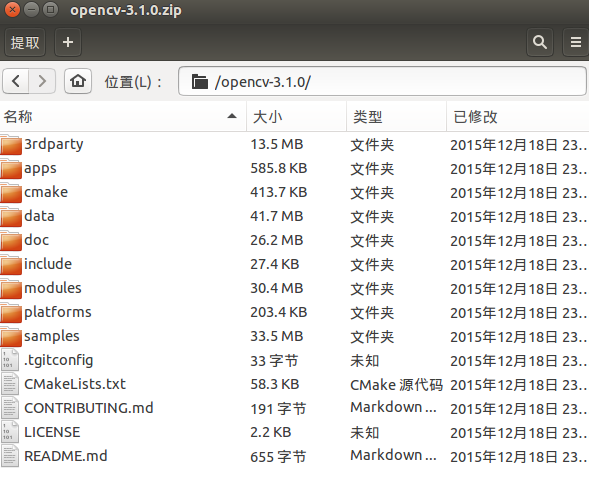Click the Markdown type cell in the README.md row

coord(393,455)
